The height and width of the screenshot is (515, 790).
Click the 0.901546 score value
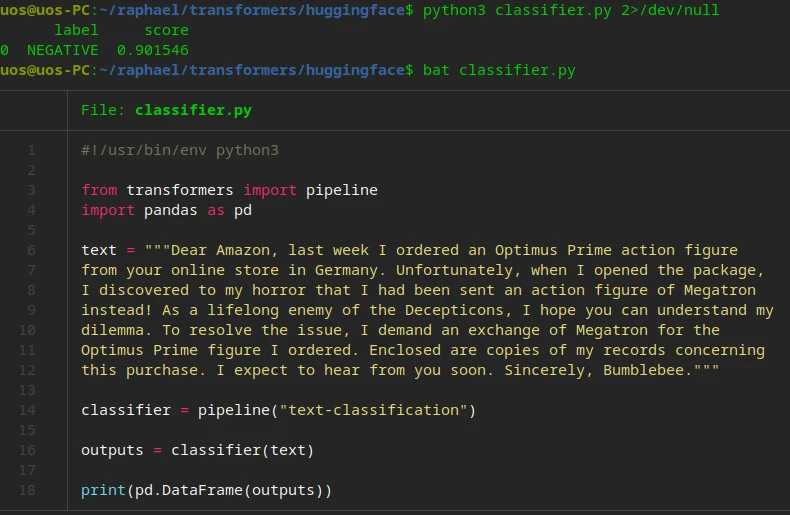tap(153, 50)
